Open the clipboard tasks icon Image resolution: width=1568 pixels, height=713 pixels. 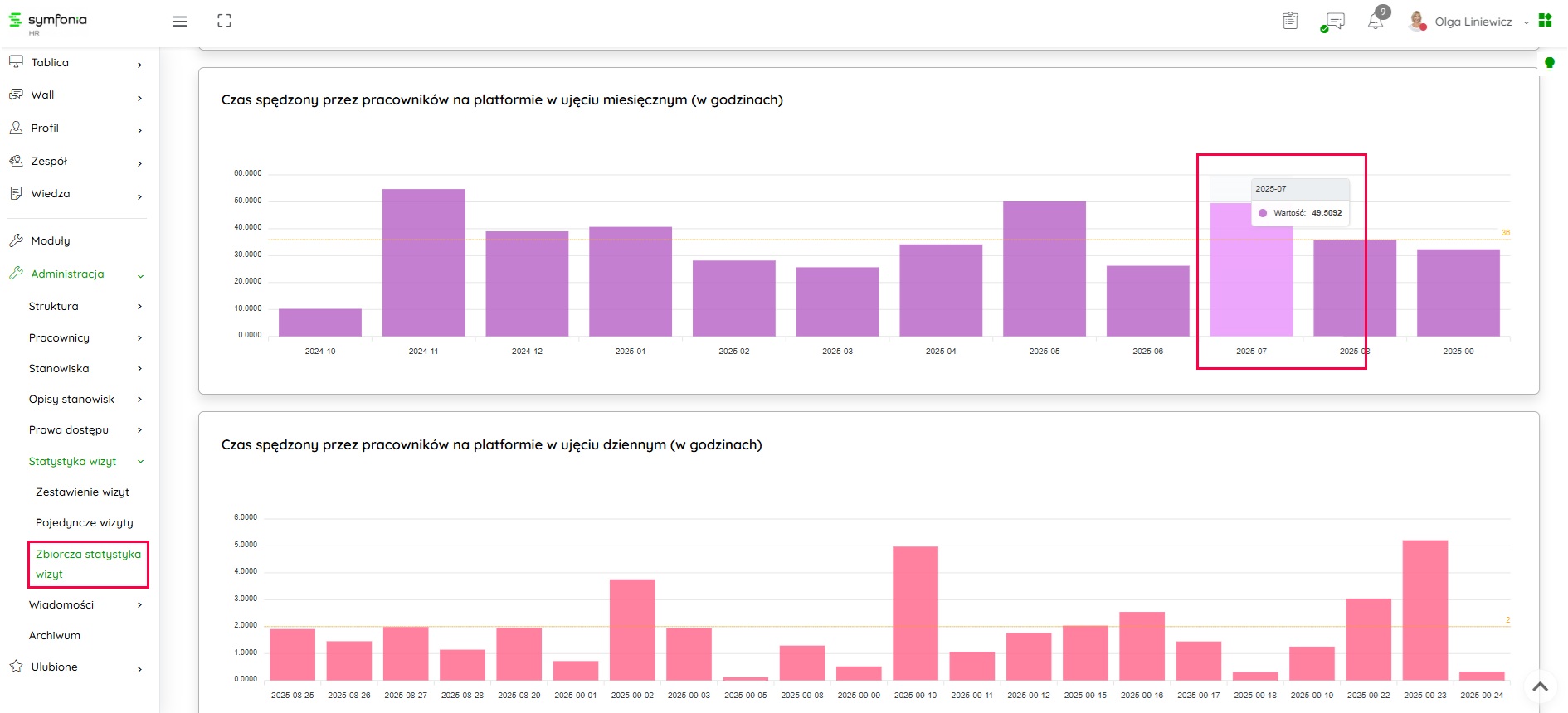(x=1290, y=21)
